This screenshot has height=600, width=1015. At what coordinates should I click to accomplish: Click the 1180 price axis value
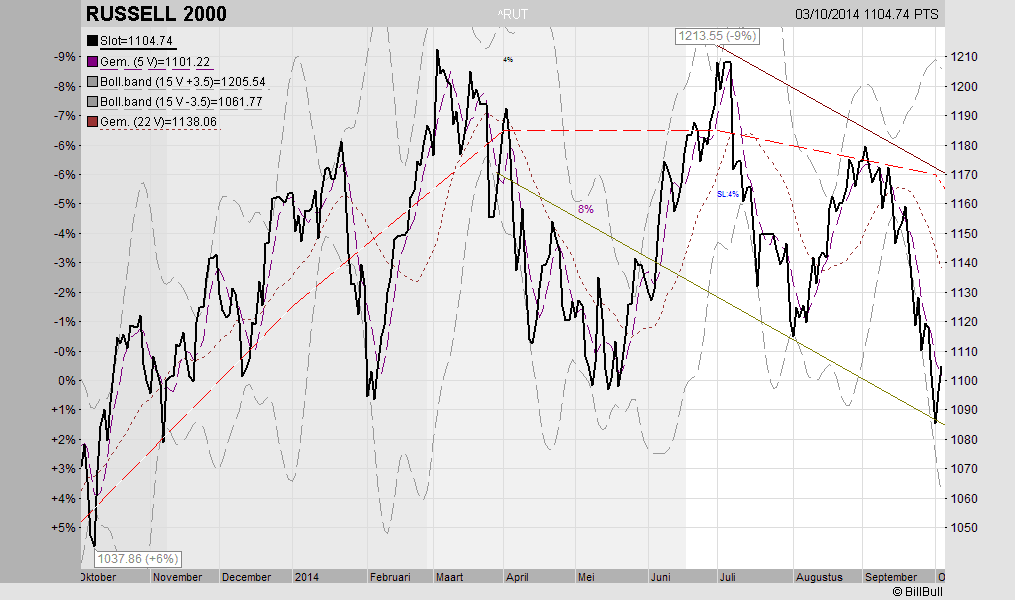(964, 146)
